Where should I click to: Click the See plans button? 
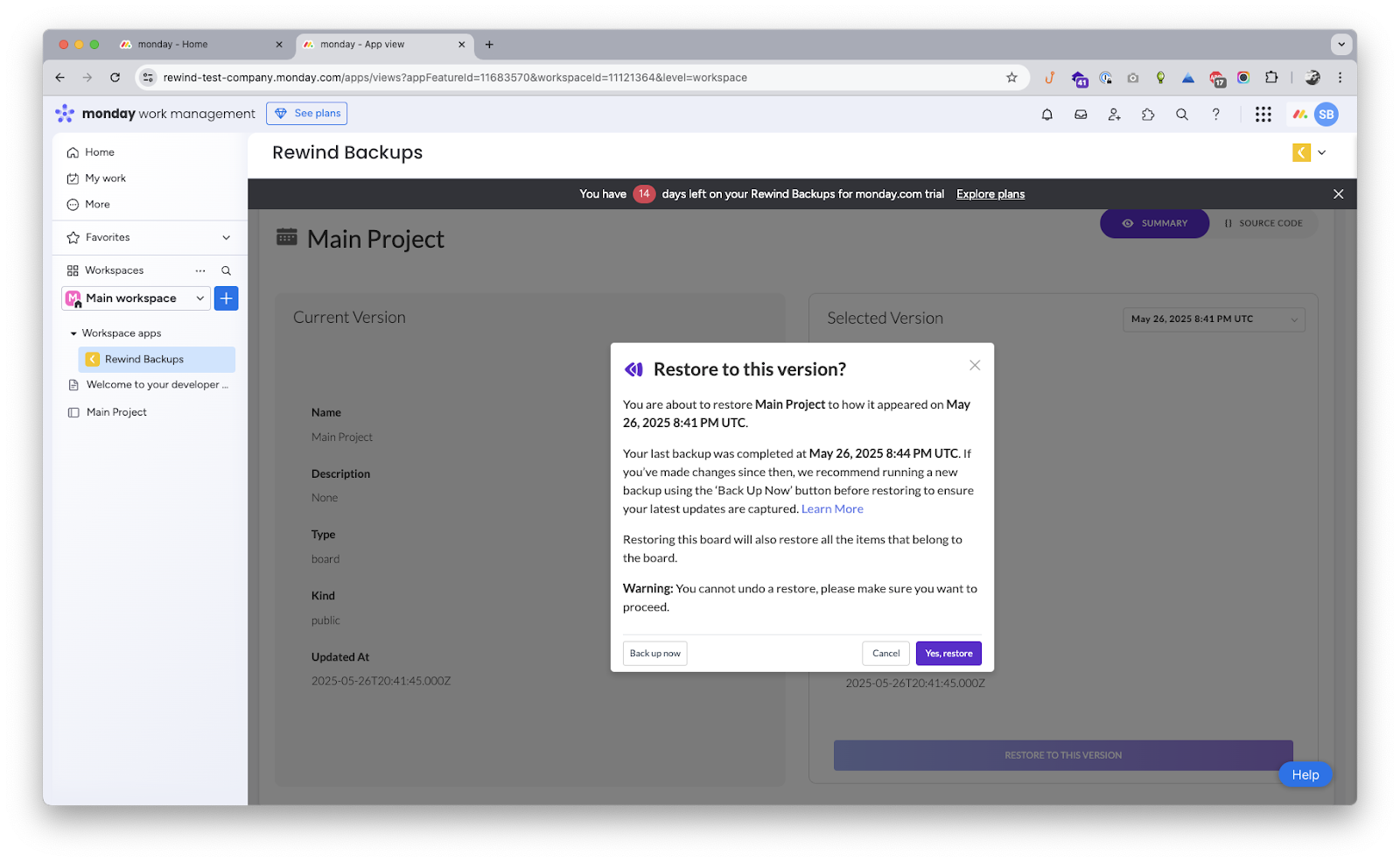pyautogui.click(x=306, y=114)
